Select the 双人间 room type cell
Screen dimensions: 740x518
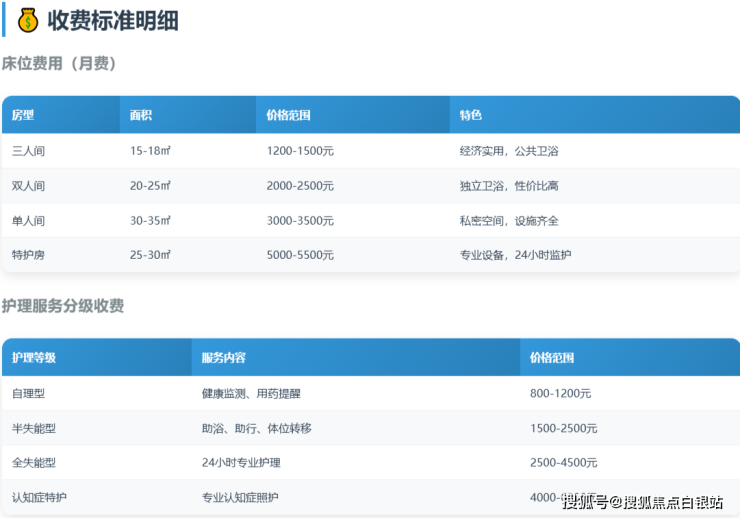[x=28, y=186]
